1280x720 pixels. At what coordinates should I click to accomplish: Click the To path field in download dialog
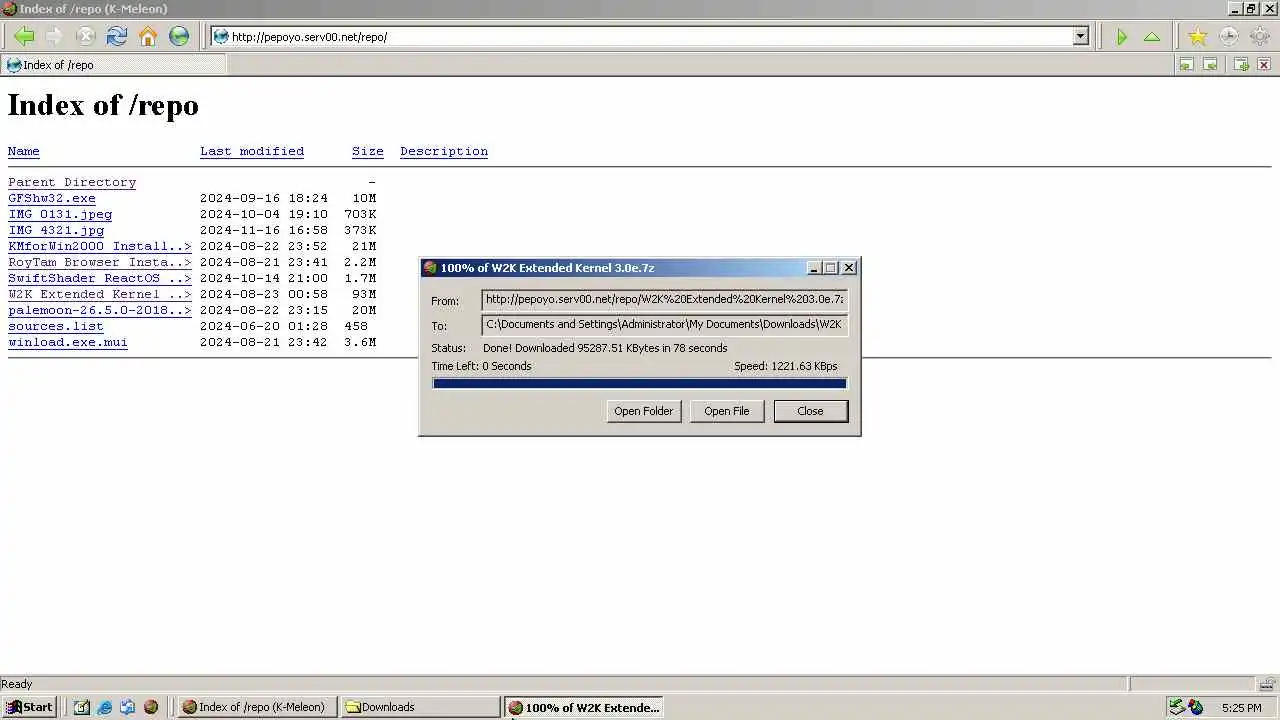click(665, 325)
